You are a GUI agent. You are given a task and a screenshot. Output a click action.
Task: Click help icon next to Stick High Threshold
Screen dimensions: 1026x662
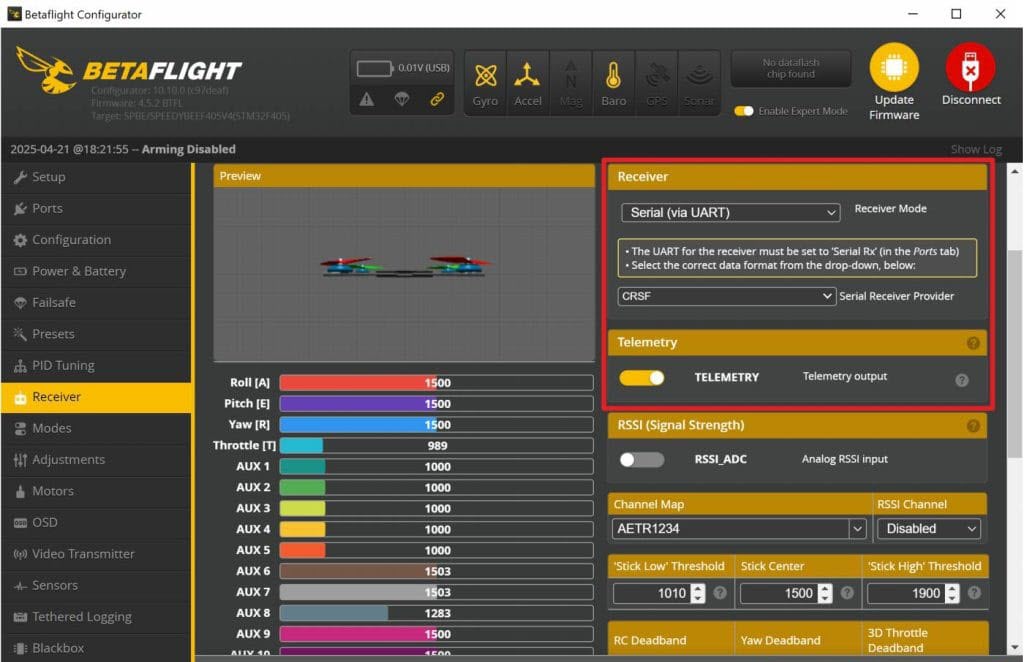pyautogui.click(x=974, y=593)
